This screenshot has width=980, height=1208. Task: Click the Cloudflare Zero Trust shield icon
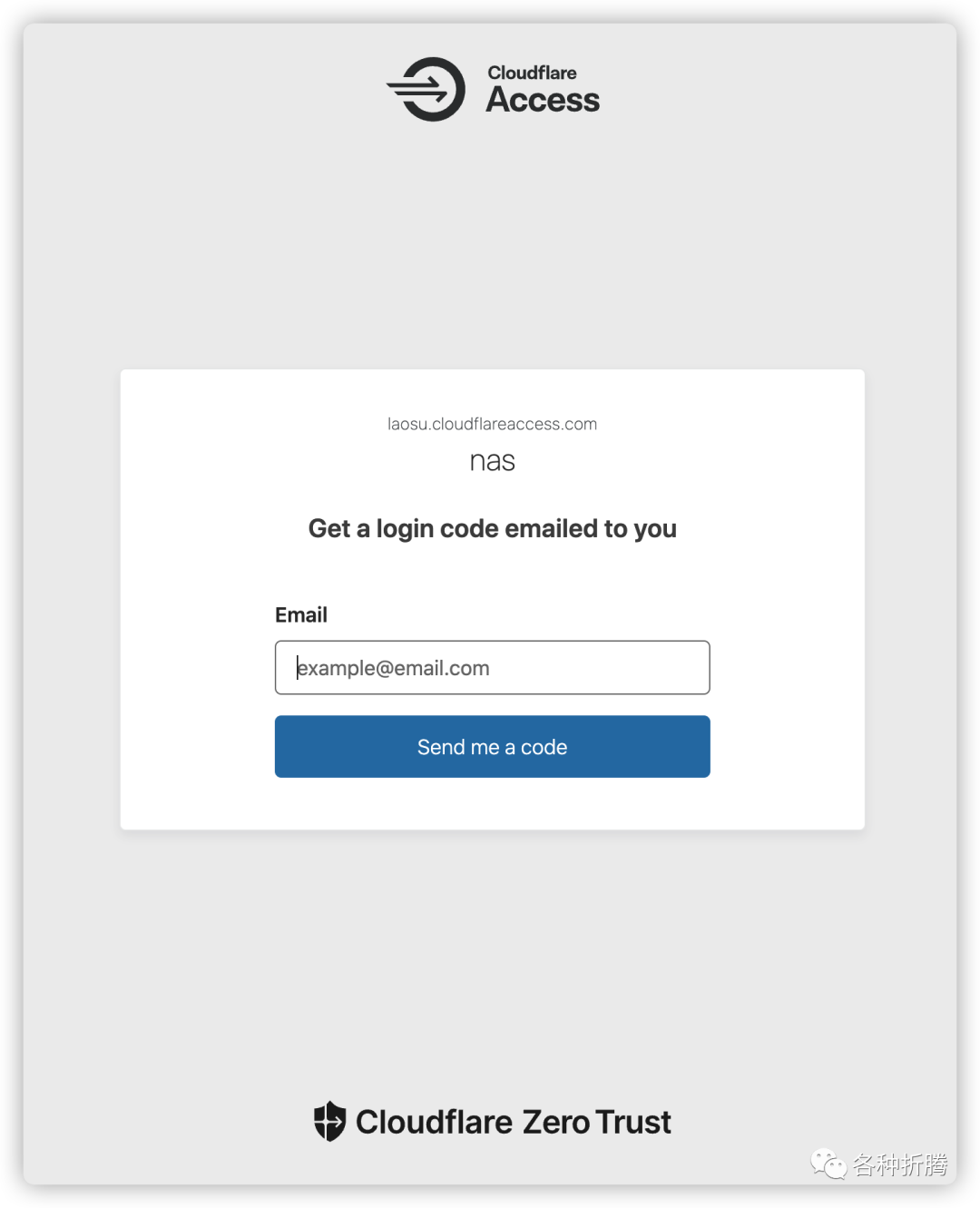click(330, 1122)
